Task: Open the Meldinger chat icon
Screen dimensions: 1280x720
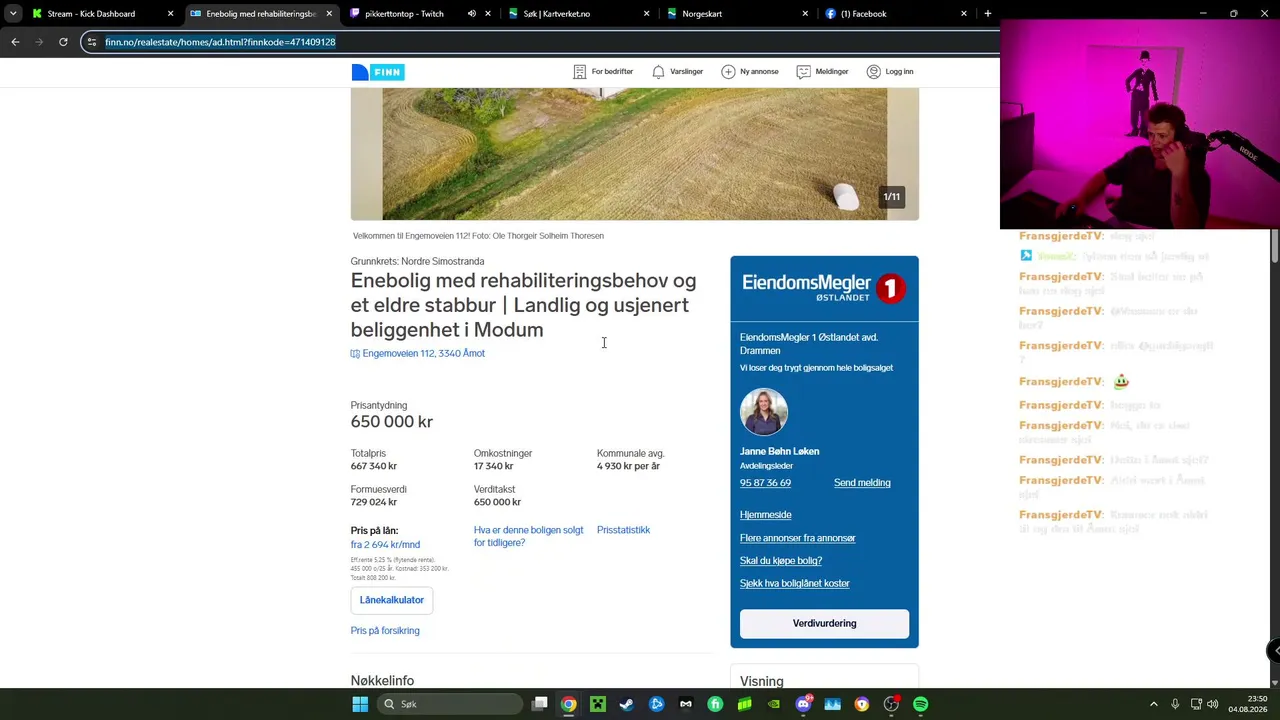Action: point(803,72)
